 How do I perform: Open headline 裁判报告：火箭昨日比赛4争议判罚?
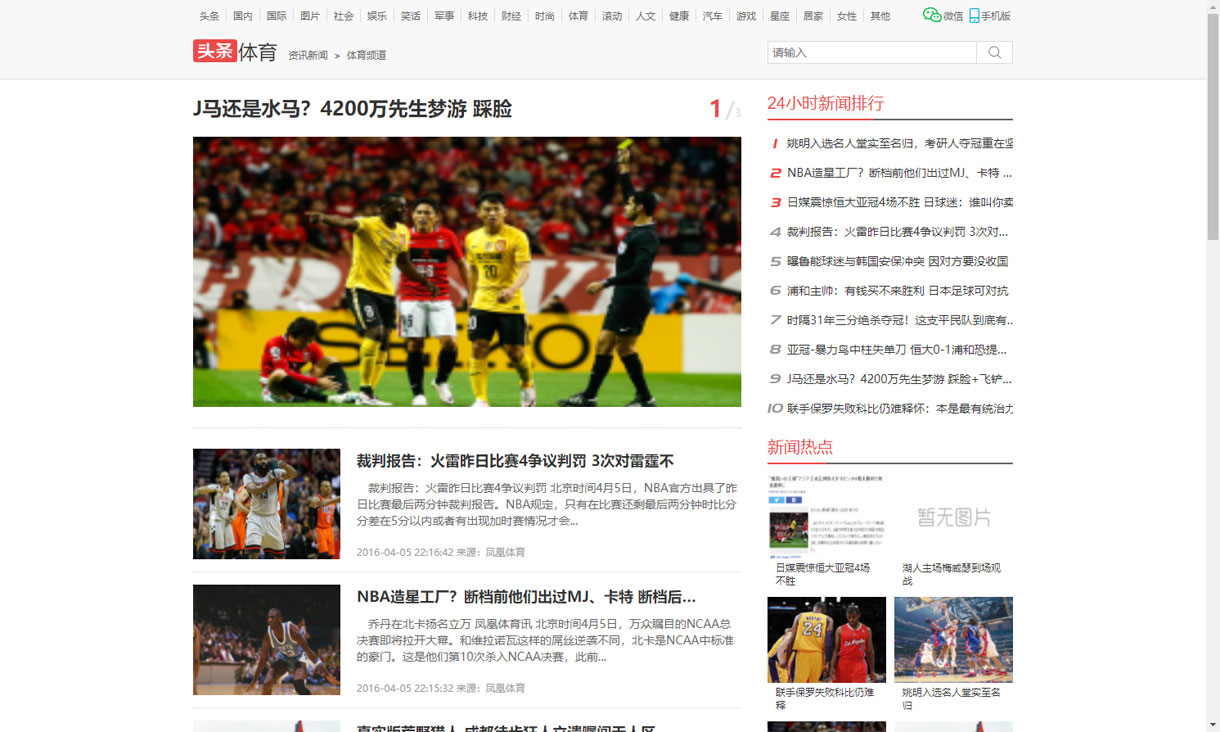(x=515, y=461)
